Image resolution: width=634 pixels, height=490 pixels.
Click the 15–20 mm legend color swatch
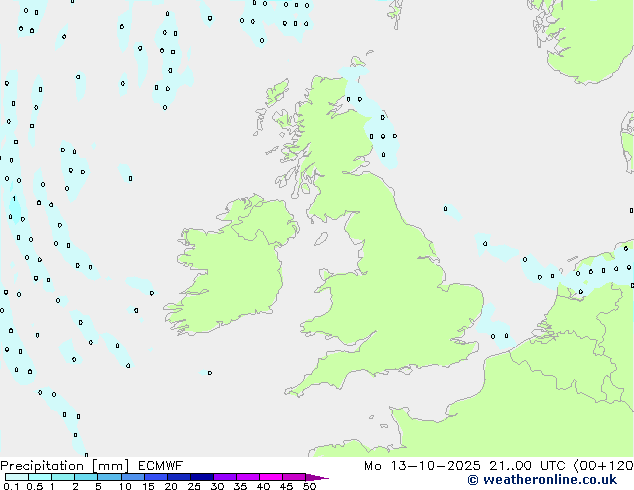click(156, 477)
